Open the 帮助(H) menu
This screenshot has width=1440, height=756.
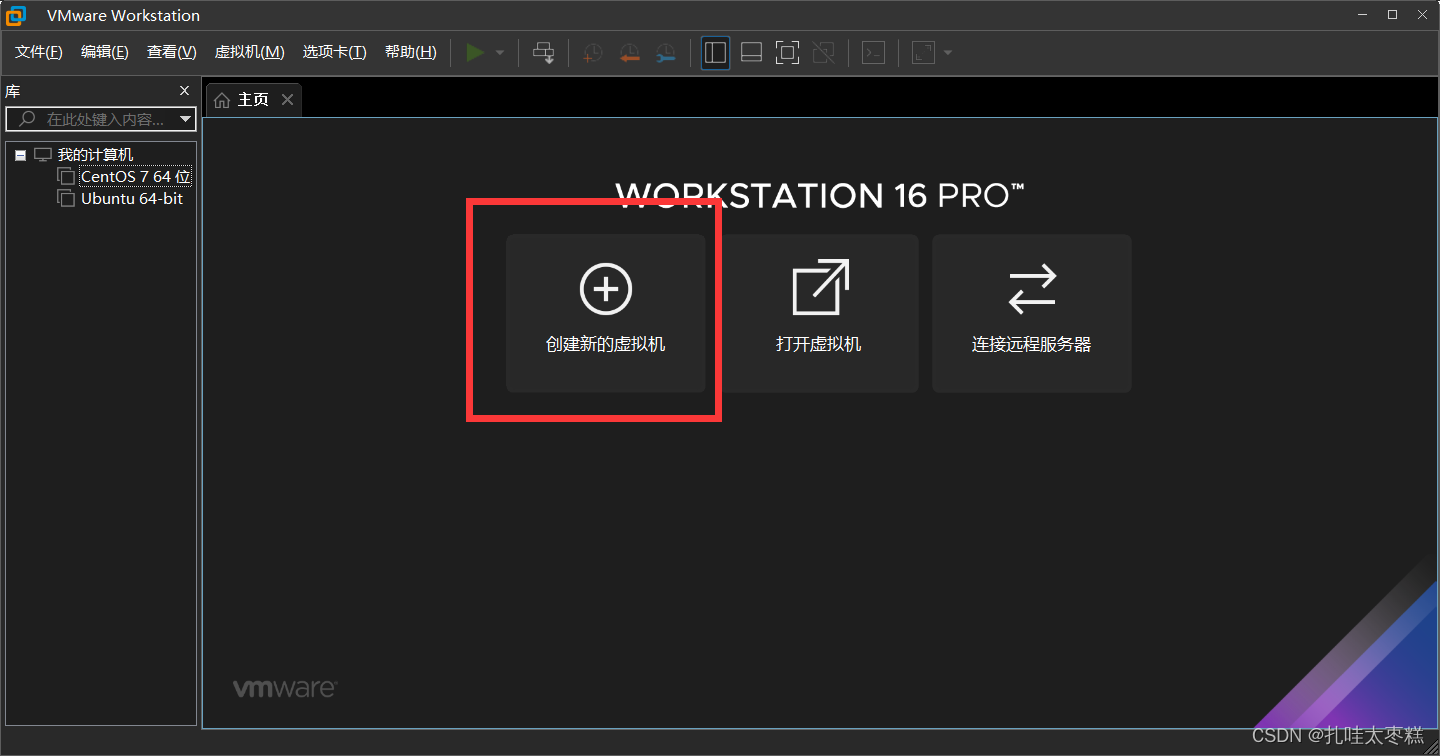pos(411,52)
